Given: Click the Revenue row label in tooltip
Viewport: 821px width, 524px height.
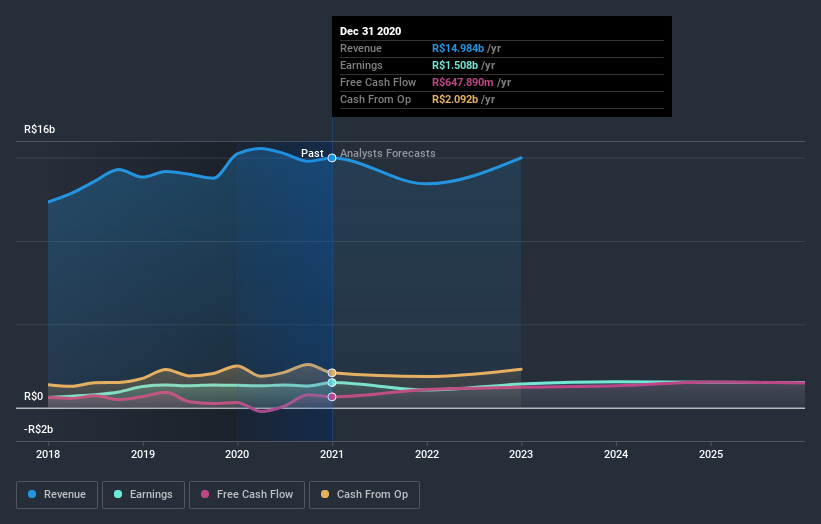Looking at the screenshot, I should coord(361,48).
